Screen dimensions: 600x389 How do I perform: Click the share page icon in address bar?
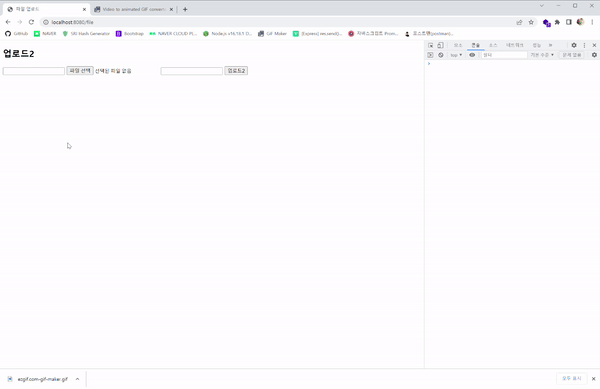point(519,22)
